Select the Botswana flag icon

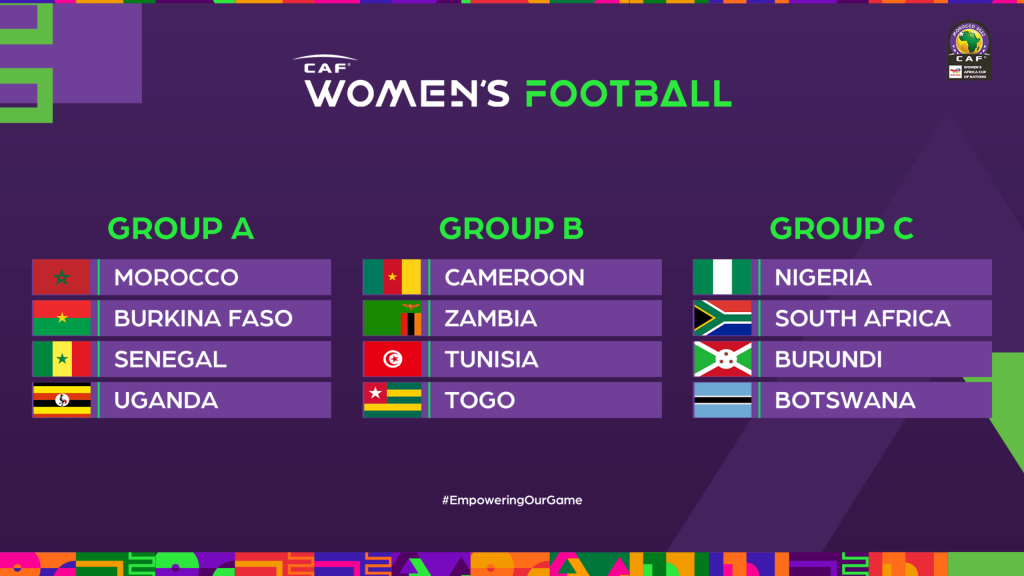722,400
